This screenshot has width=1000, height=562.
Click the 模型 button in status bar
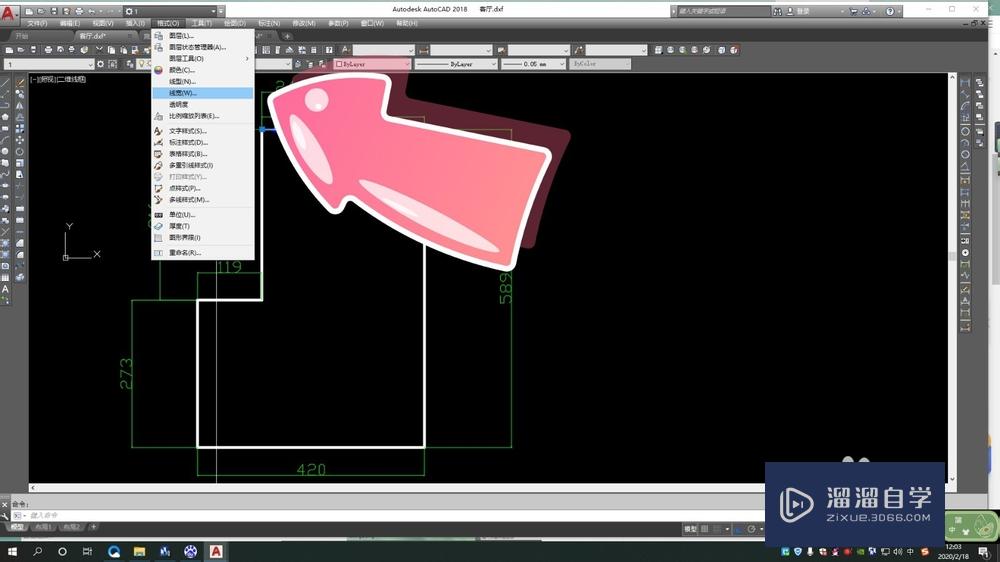click(691, 529)
